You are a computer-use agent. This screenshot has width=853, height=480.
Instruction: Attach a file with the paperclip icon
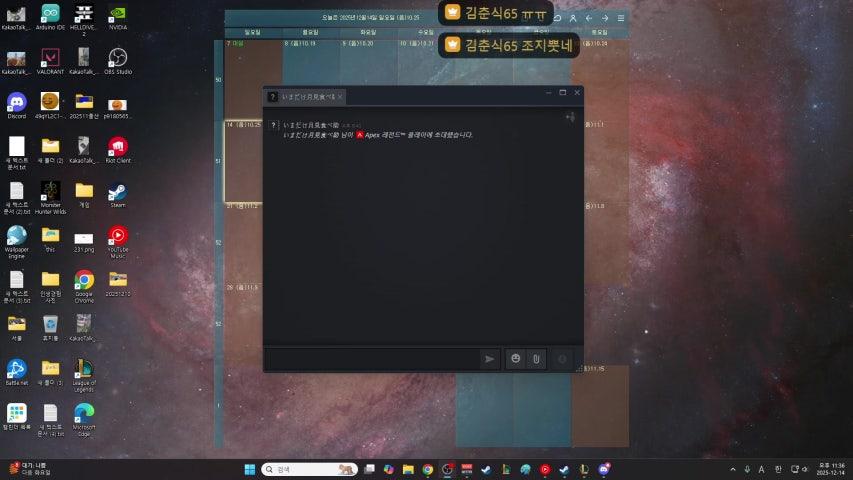pyautogui.click(x=536, y=359)
